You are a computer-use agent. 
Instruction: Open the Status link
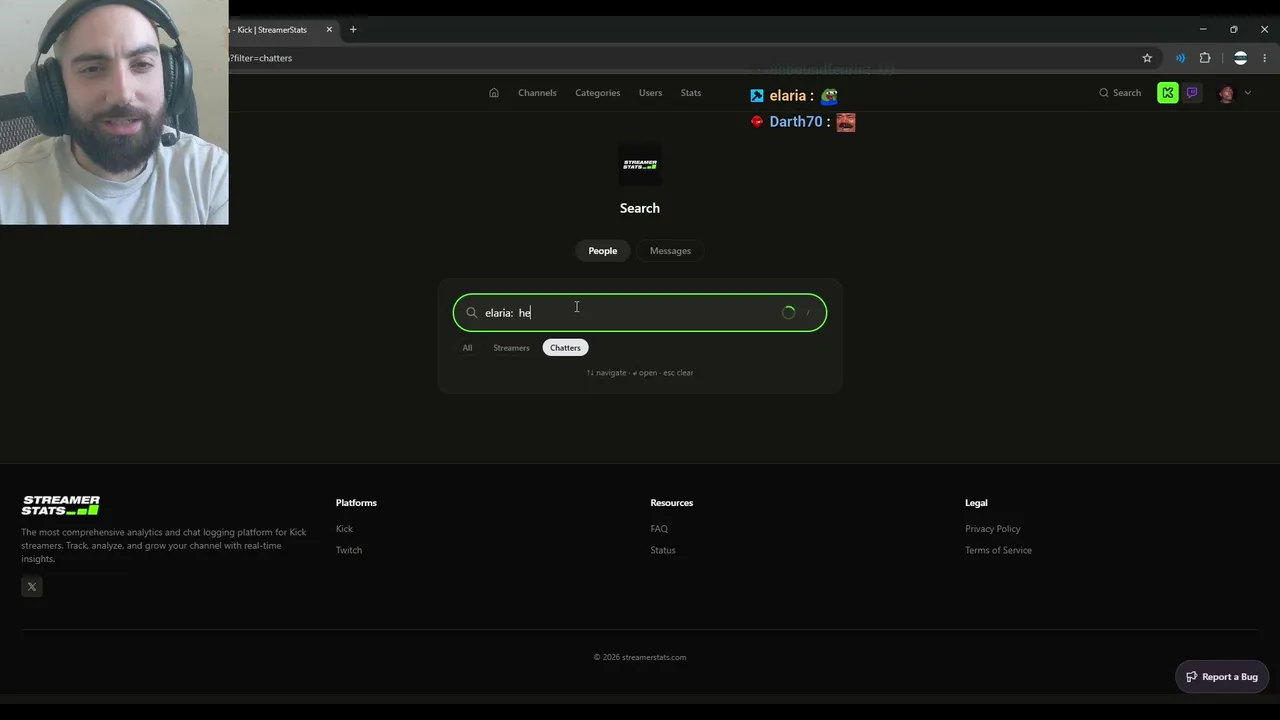[663, 550]
